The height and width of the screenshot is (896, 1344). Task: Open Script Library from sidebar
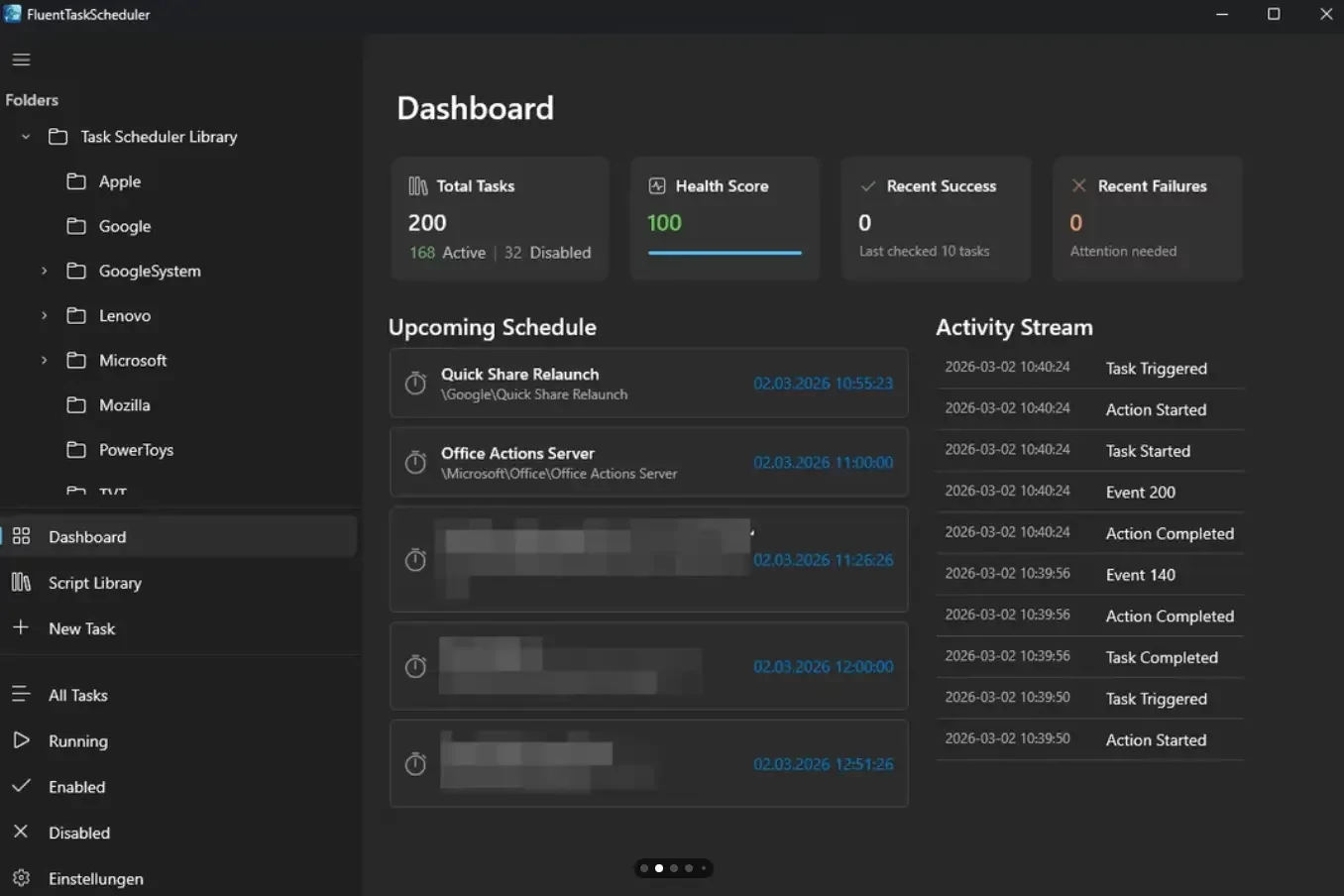pos(94,583)
